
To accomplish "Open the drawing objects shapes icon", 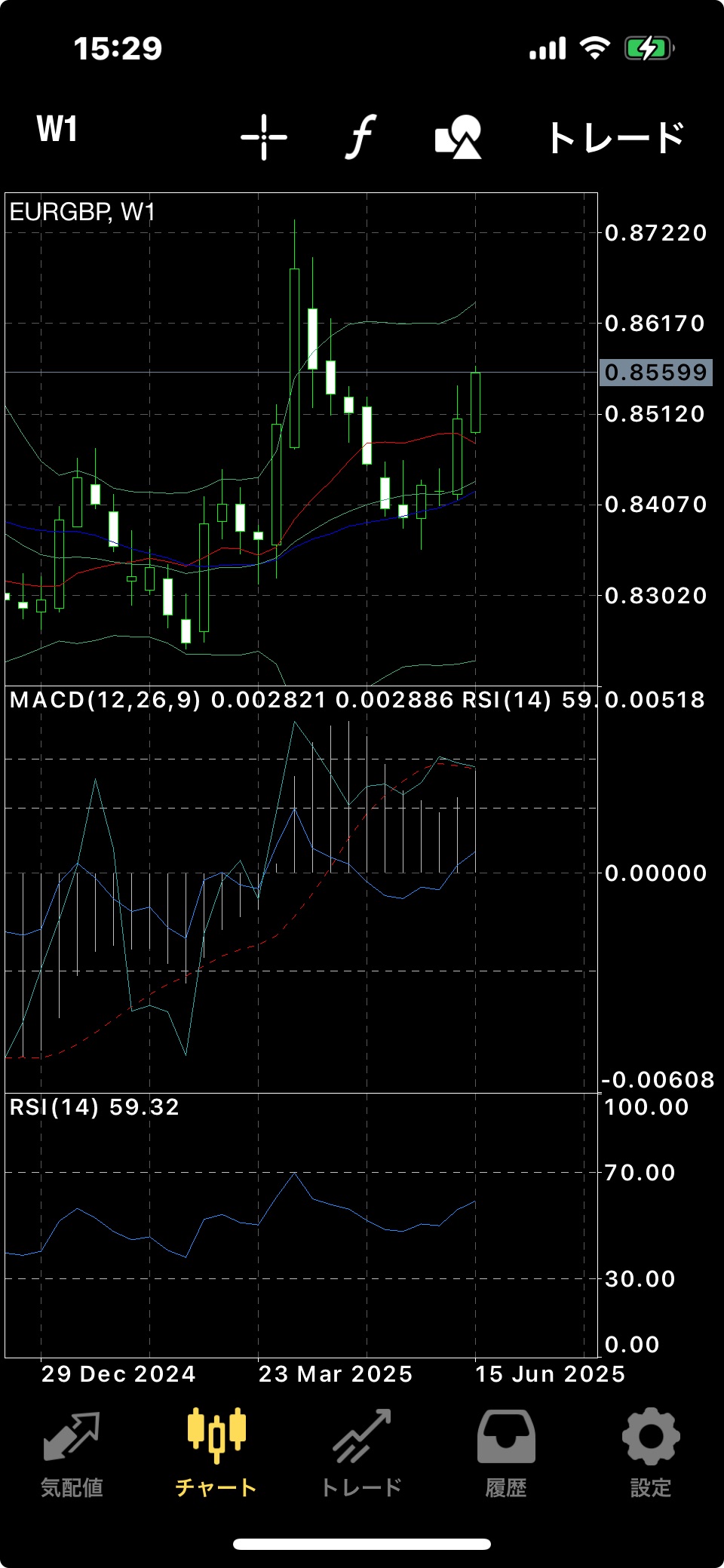I will tap(459, 137).
